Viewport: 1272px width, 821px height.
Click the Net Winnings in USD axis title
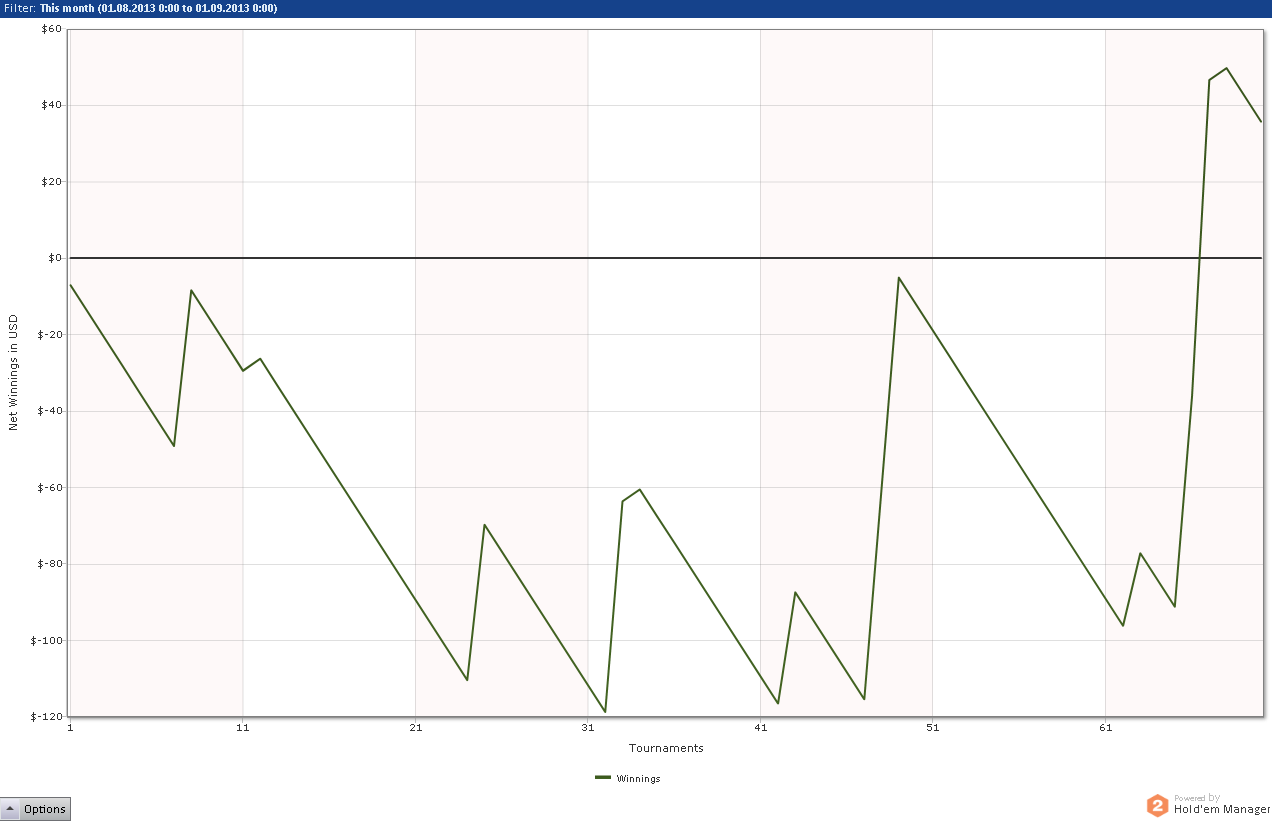(13, 372)
